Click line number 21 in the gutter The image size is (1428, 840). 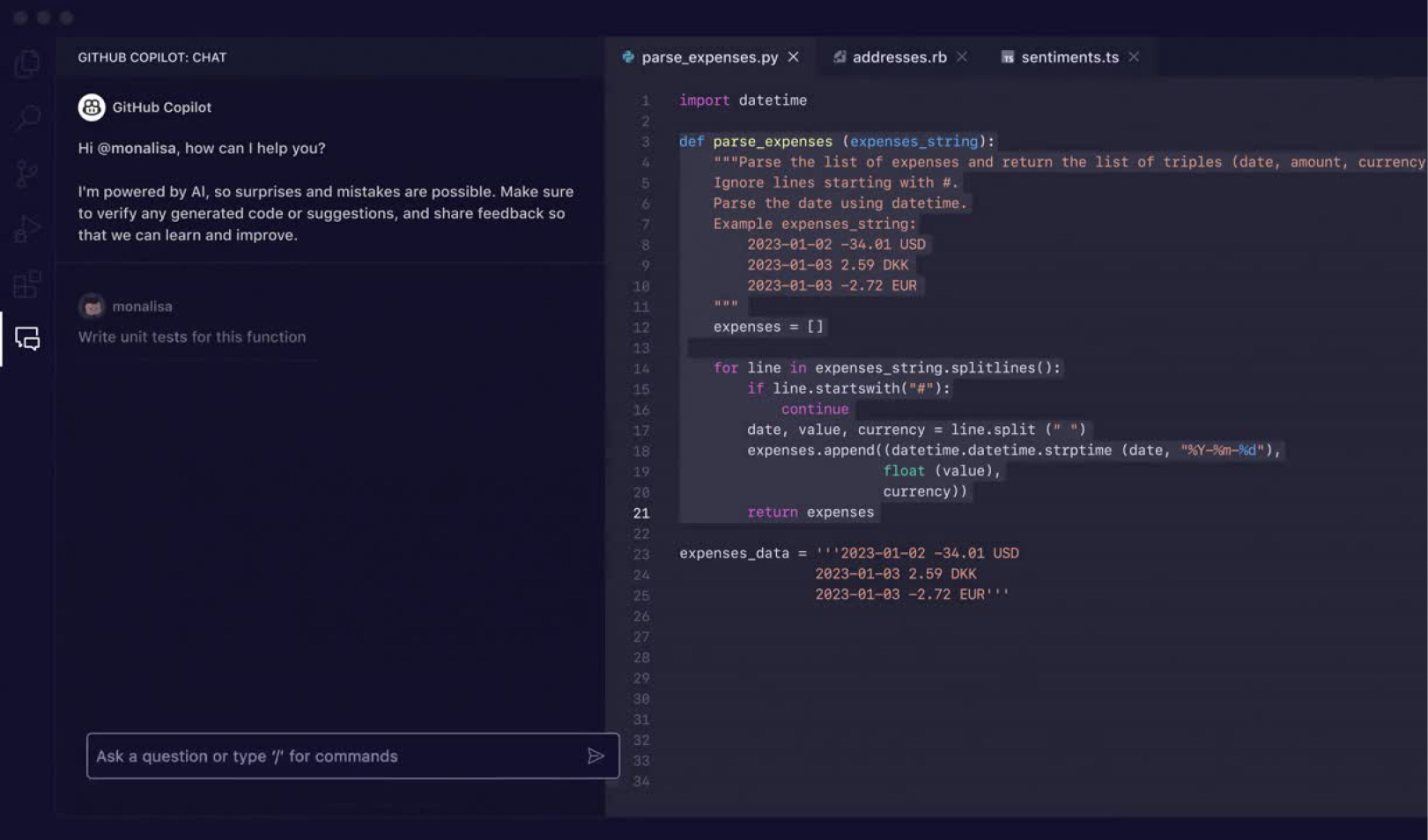[641, 512]
